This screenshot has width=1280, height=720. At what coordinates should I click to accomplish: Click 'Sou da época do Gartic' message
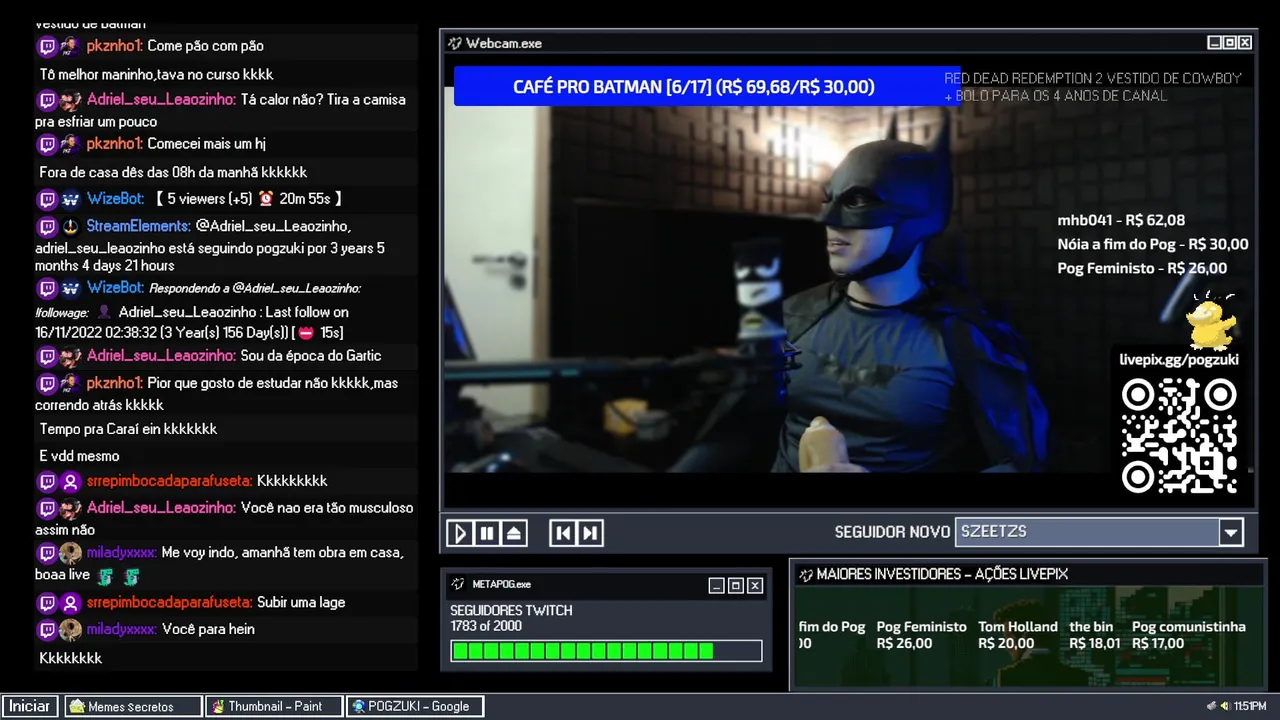311,356
